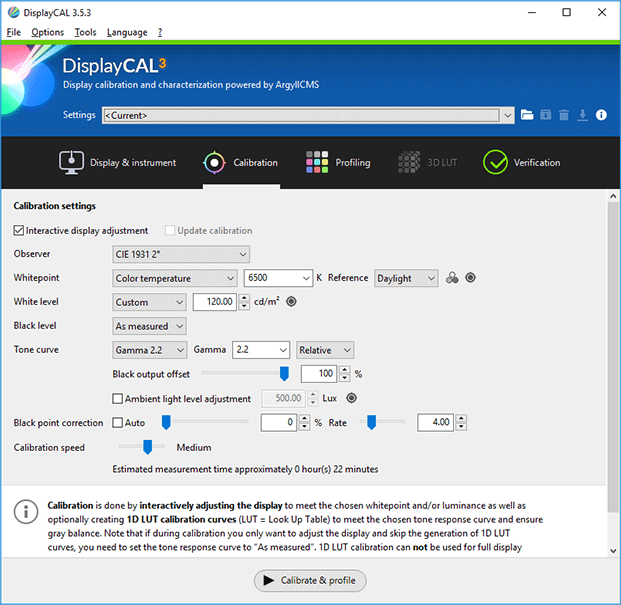Open the Observer CIE 1931 dropdown
Viewport: 621px width, 605px height.
pos(181,254)
